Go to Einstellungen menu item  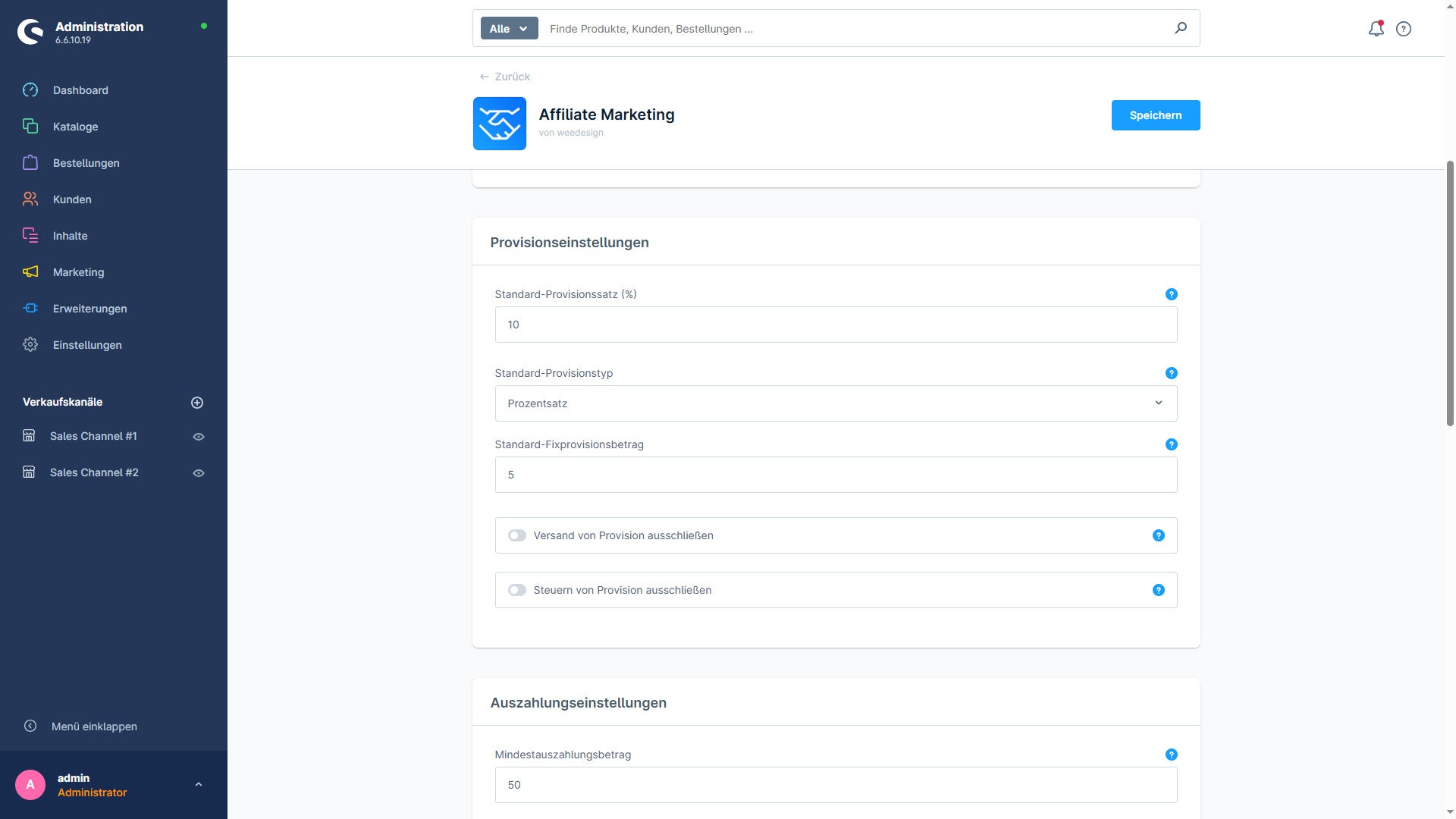tap(87, 345)
